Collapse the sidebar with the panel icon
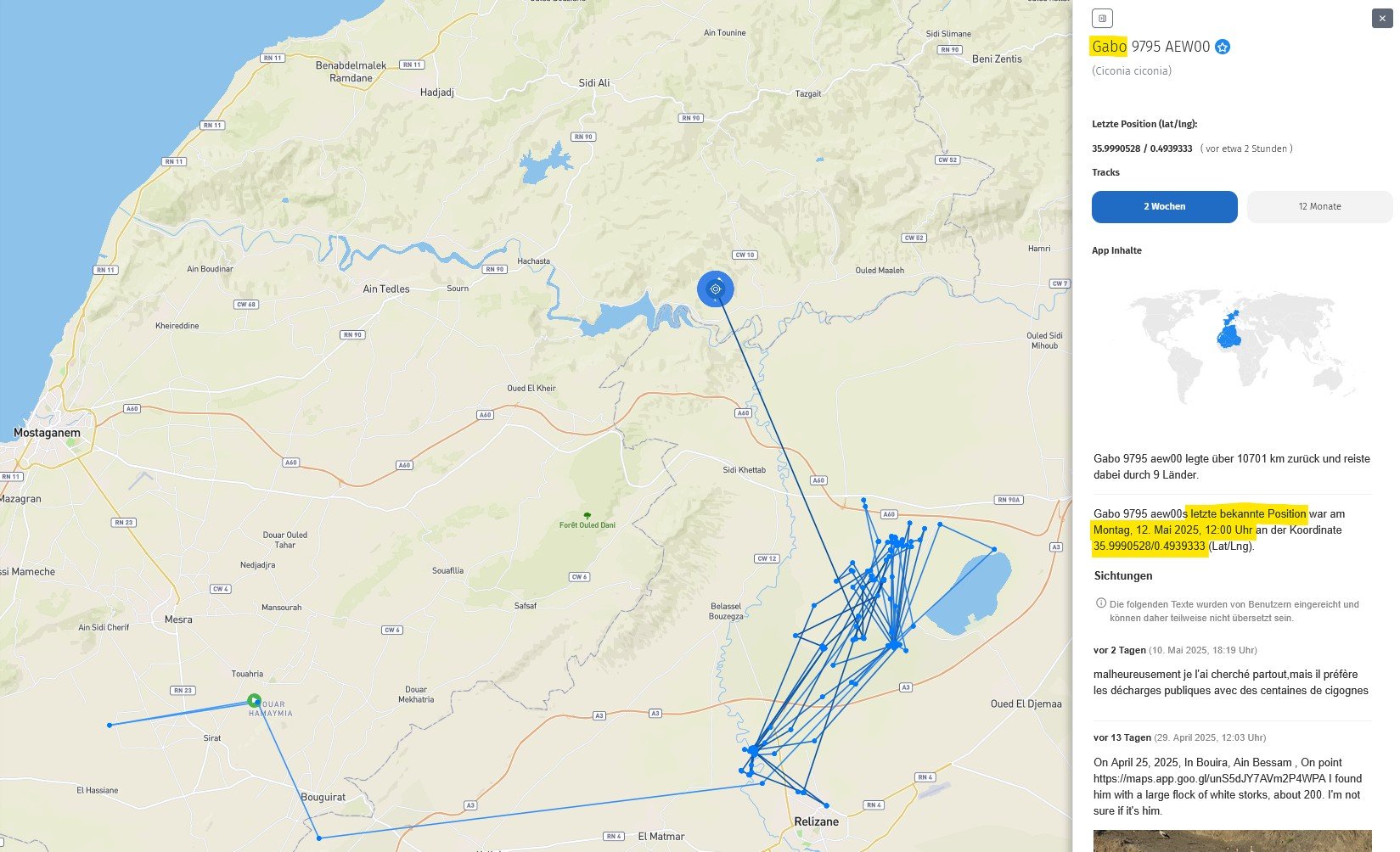The image size is (1400, 852). point(1102,18)
